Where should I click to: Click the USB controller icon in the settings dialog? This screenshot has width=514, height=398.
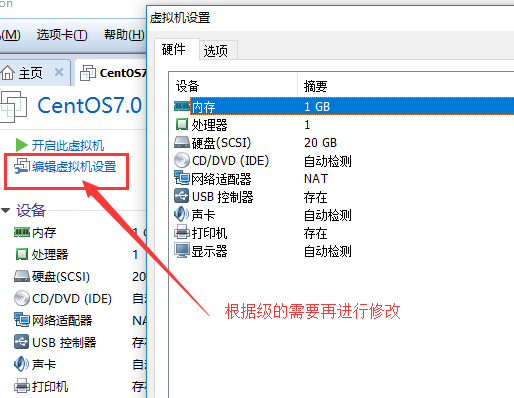[182, 196]
